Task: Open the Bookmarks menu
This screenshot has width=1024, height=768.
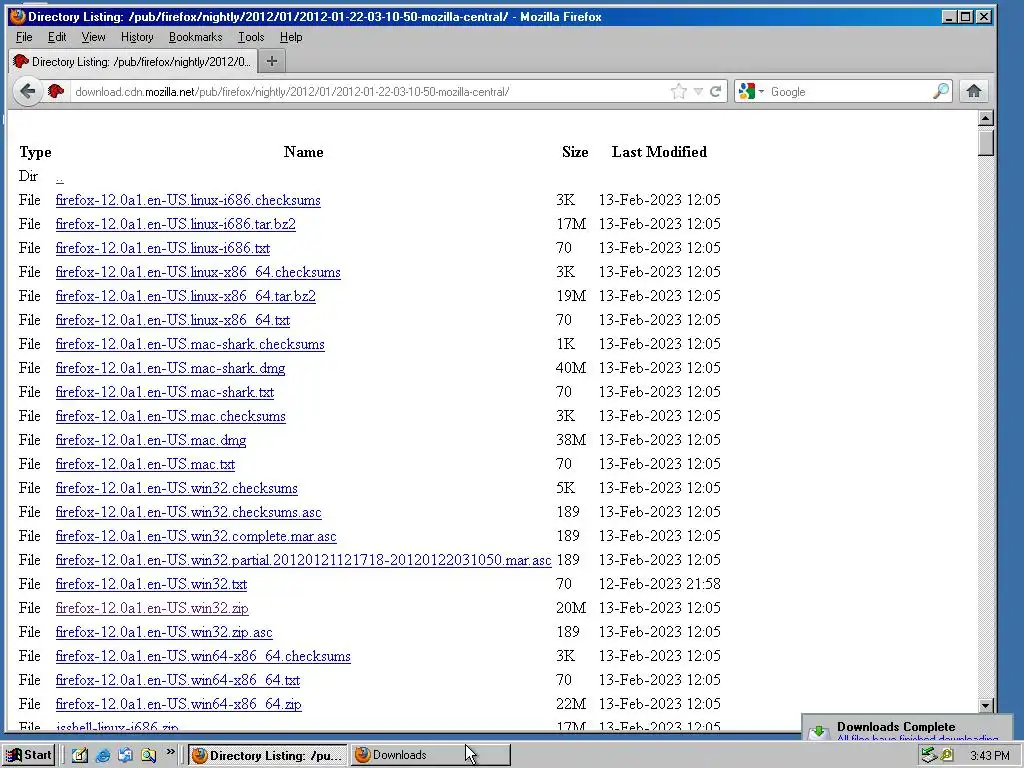Action: coord(195,37)
